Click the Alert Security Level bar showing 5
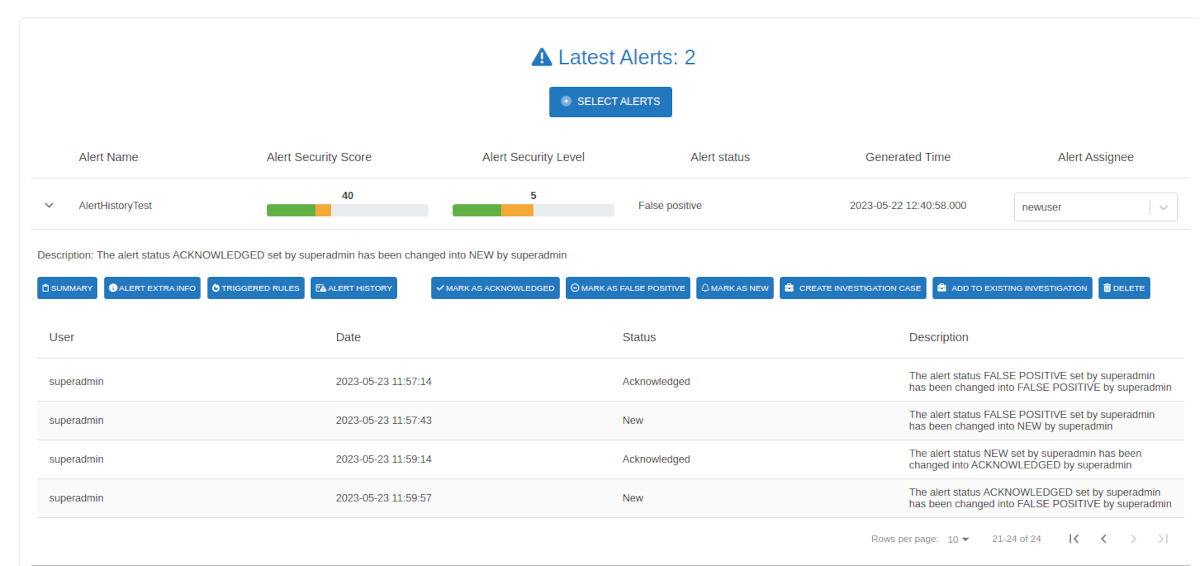Viewport: 1200px width, 566px height. coord(533,210)
